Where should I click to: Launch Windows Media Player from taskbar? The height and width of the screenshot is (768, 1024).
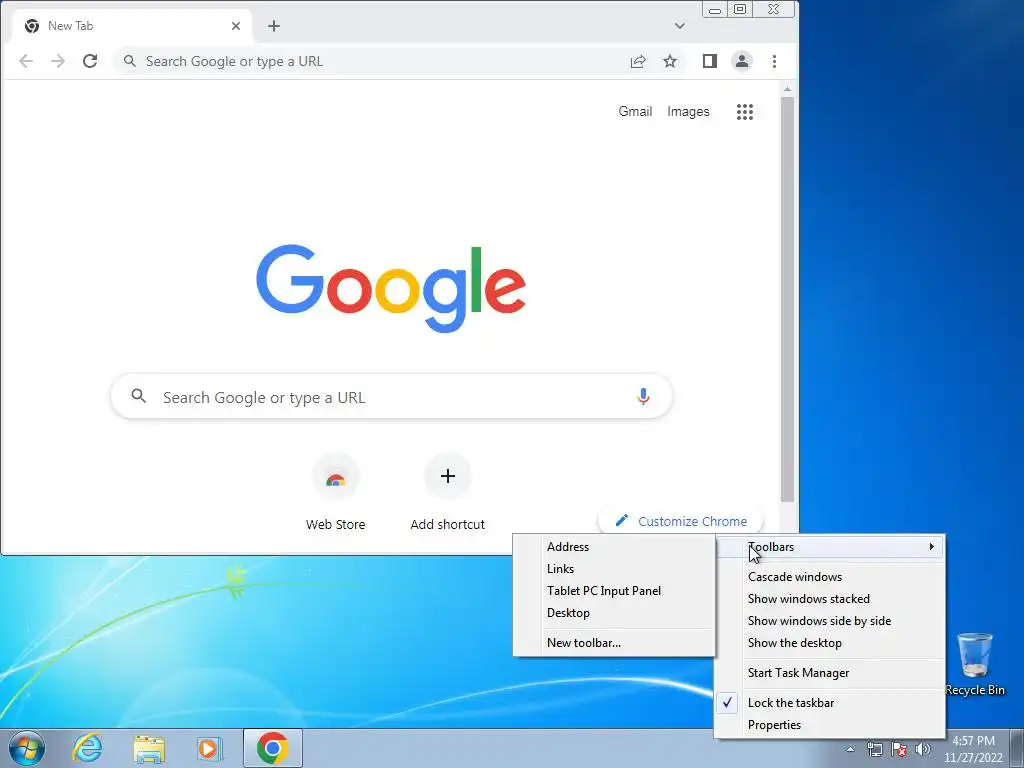point(209,748)
